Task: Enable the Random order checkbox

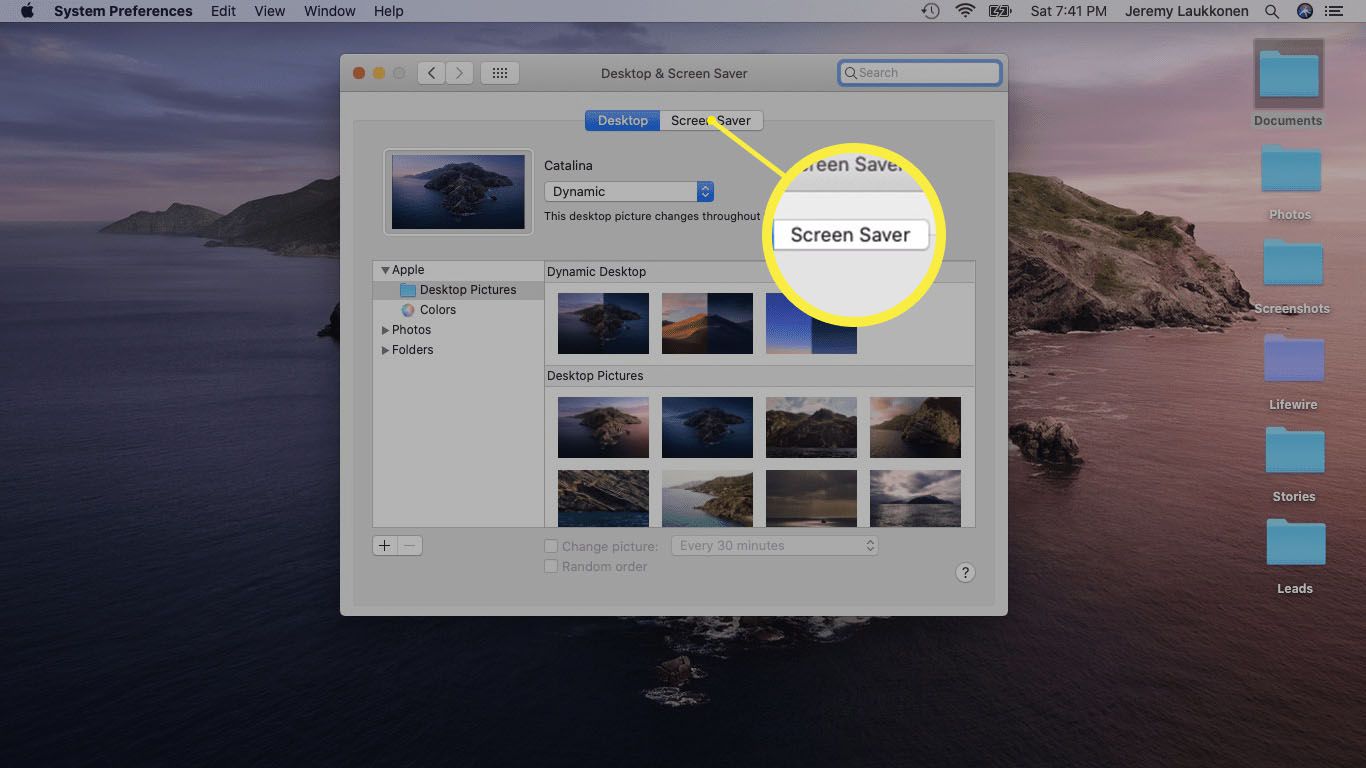Action: [551, 566]
